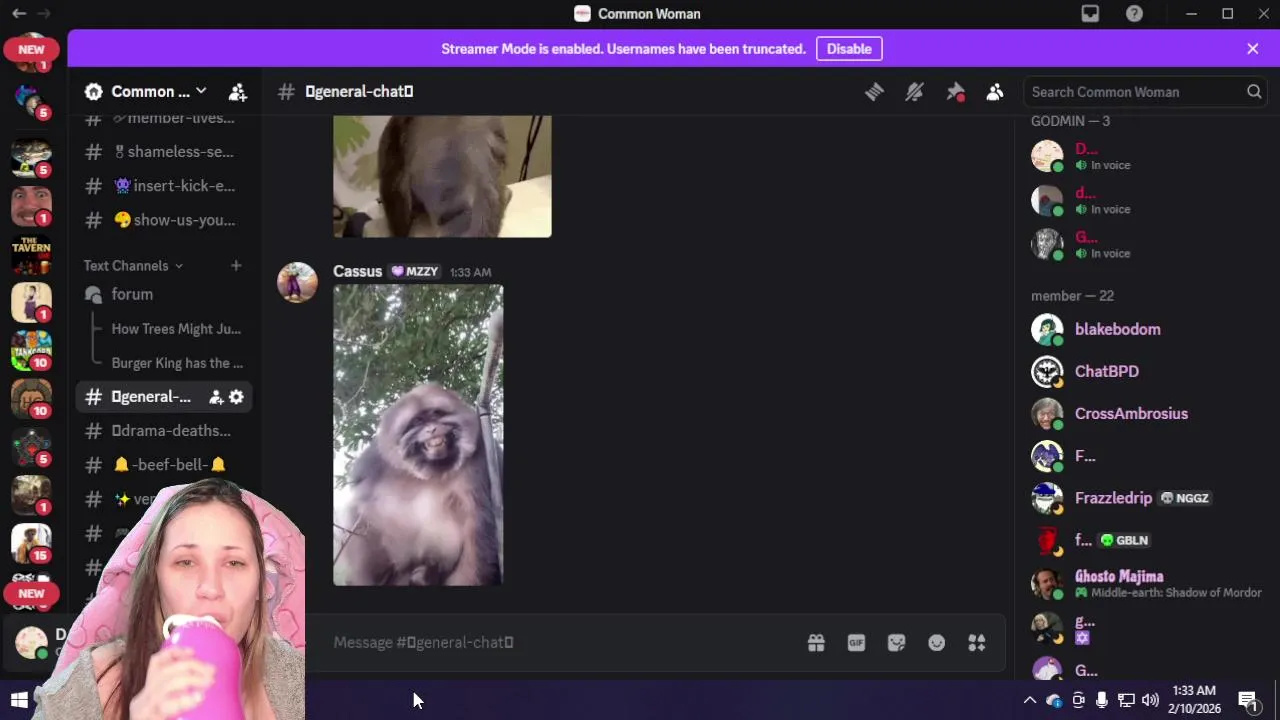This screenshot has width=1280, height=720.
Task: Open the Inbox icon in title bar
Action: coord(1090,14)
